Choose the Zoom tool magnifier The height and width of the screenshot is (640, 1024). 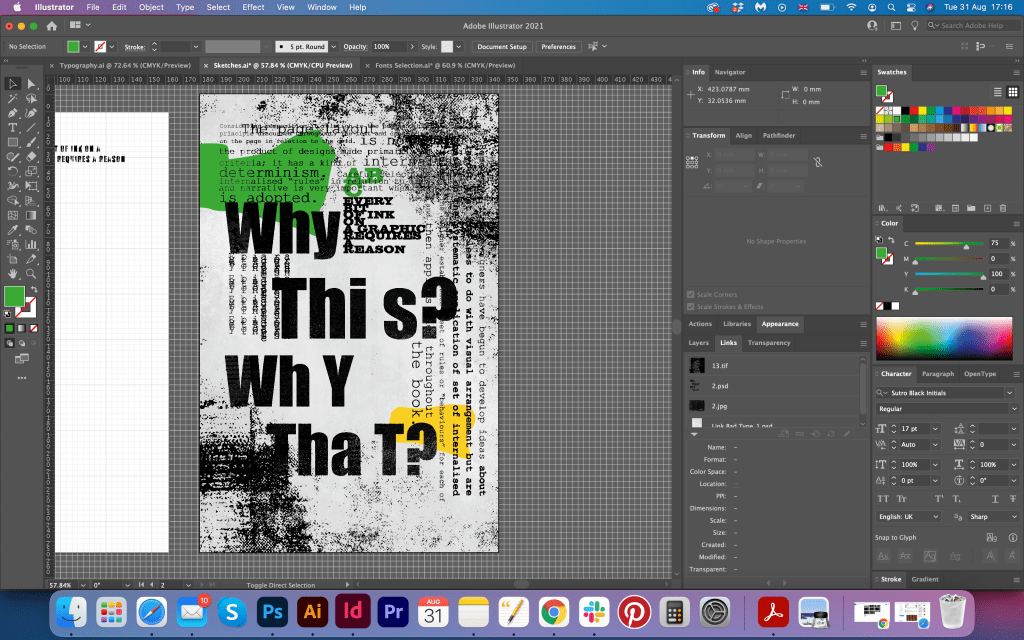32,273
